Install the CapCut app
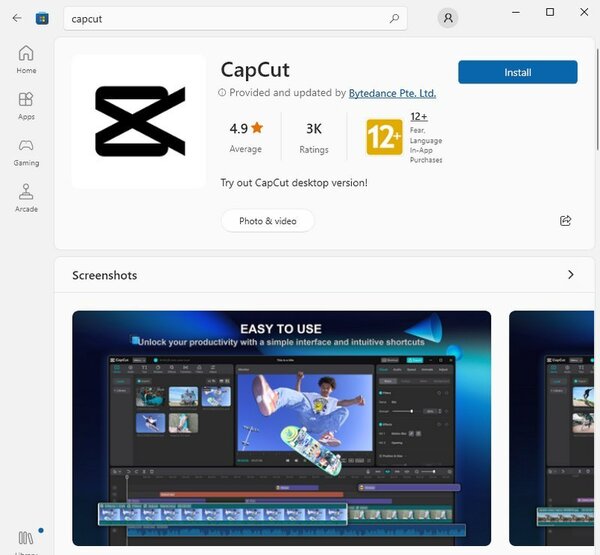This screenshot has height=555, width=600. 517,72
